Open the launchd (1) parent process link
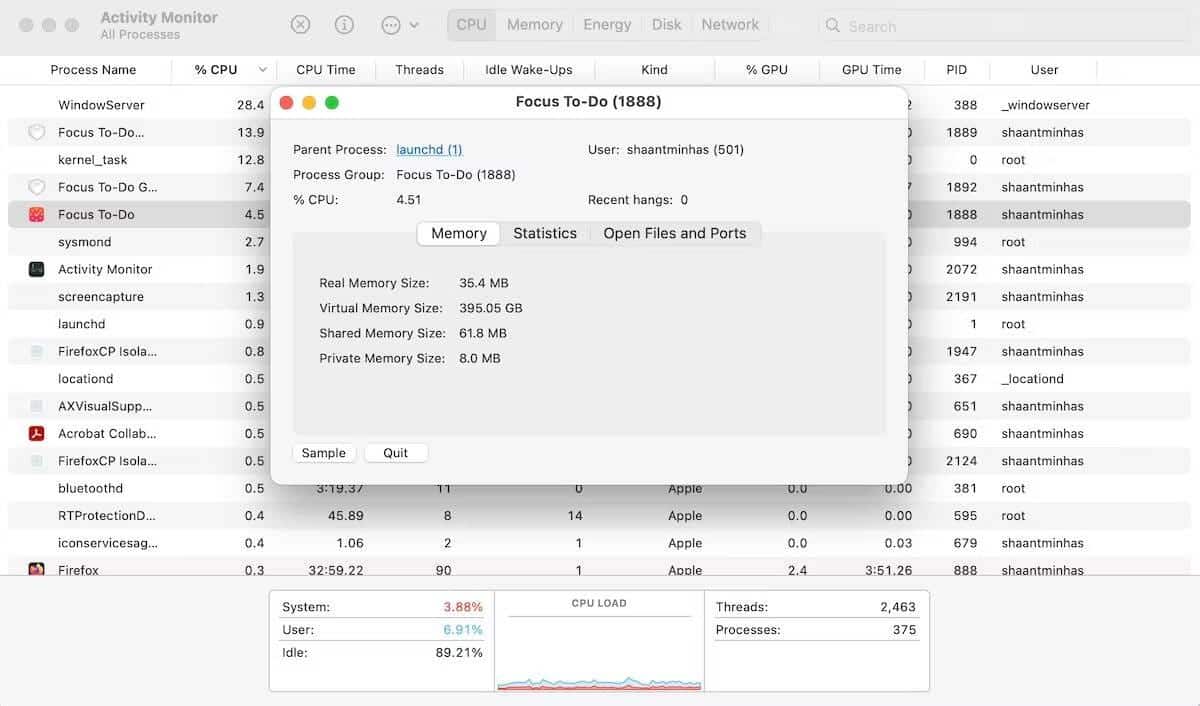The width and height of the screenshot is (1200, 706). click(x=429, y=149)
